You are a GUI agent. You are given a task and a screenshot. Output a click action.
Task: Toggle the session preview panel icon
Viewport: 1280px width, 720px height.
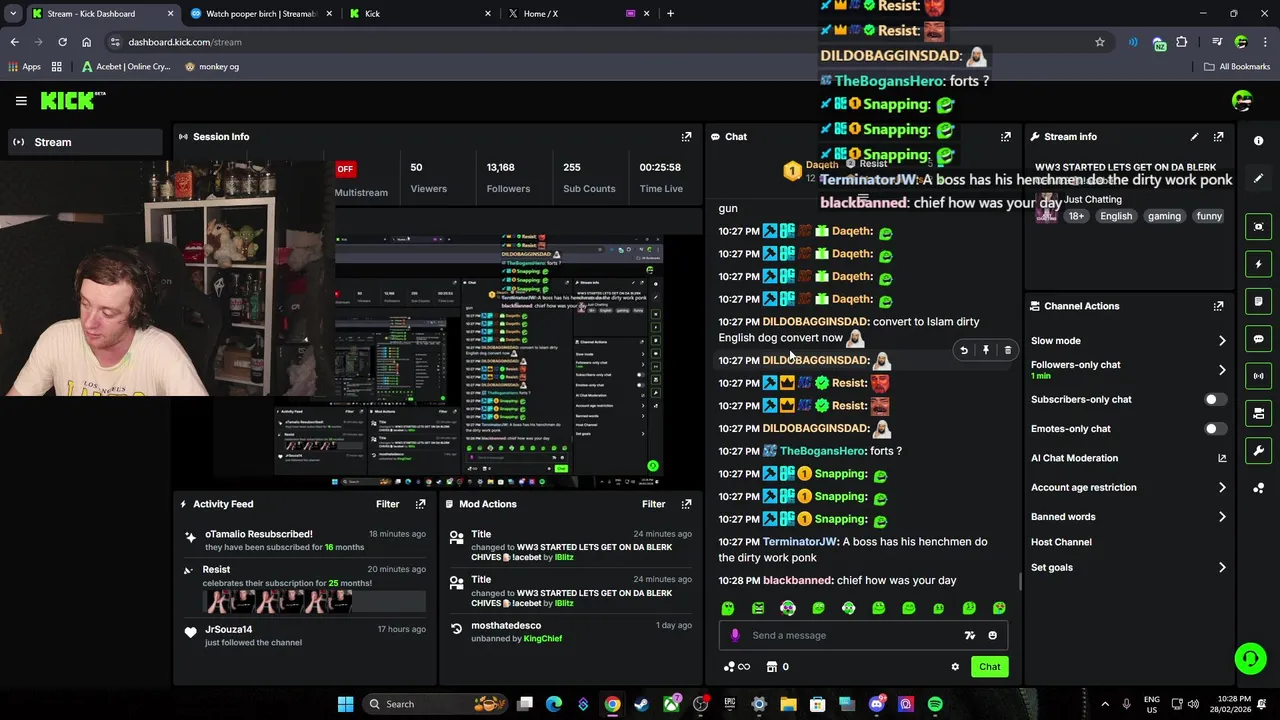point(1258,227)
